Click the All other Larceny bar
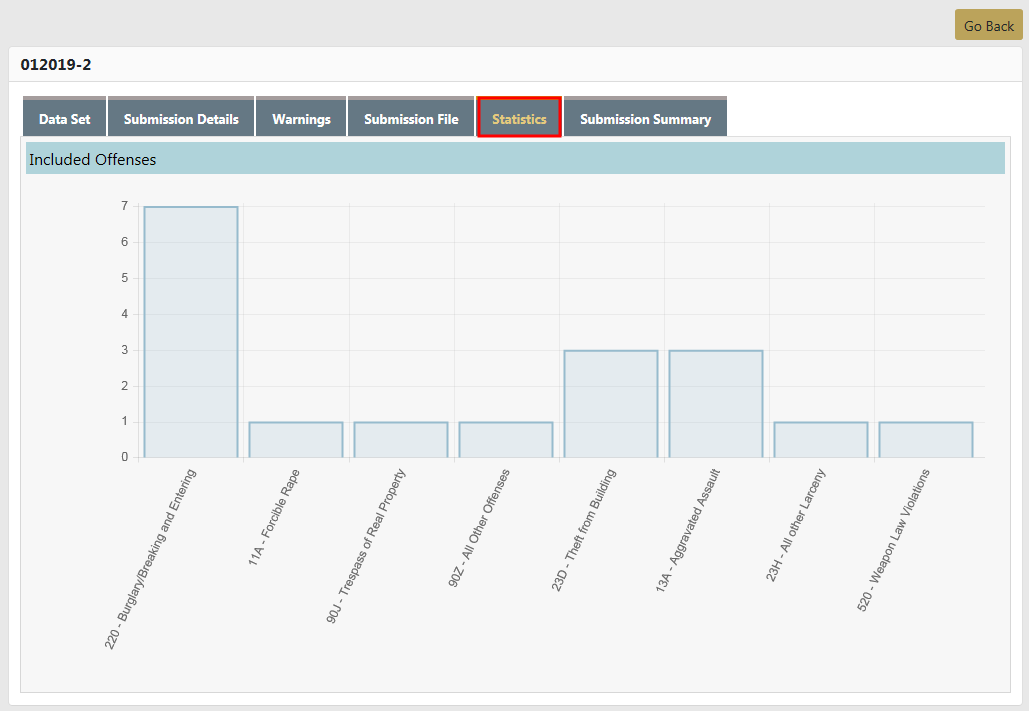The height and width of the screenshot is (711, 1029). pyautogui.click(x=821, y=440)
